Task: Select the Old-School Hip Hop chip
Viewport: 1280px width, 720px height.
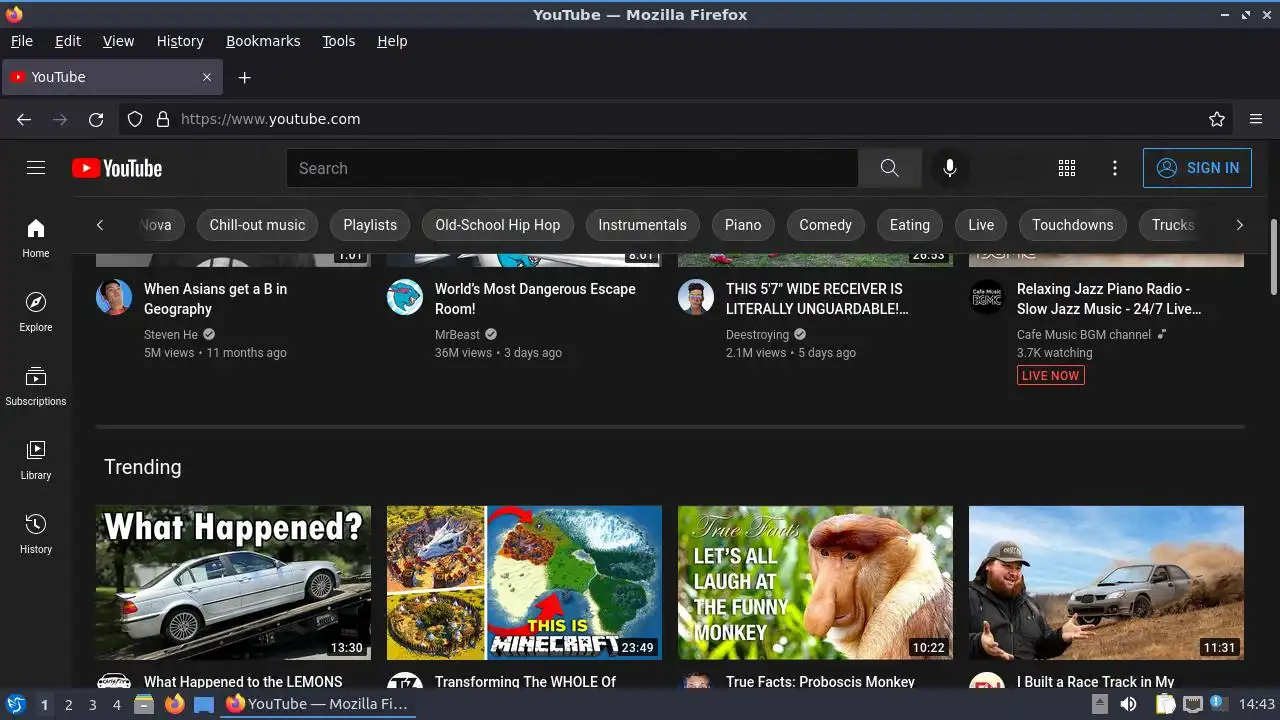Action: pos(498,225)
